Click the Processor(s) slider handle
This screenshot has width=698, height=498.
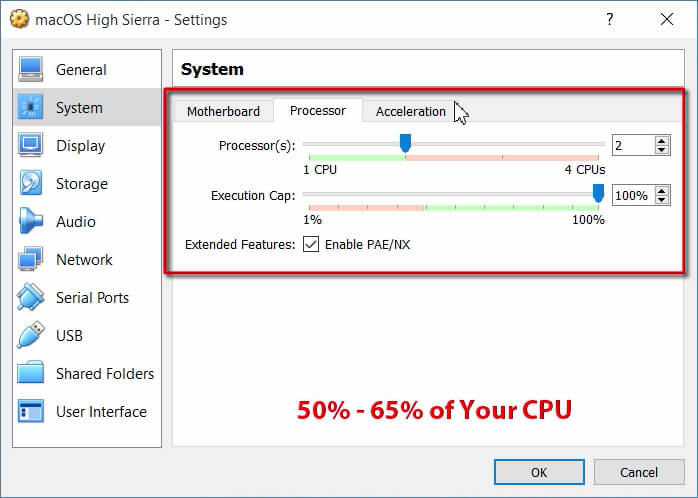click(405, 144)
